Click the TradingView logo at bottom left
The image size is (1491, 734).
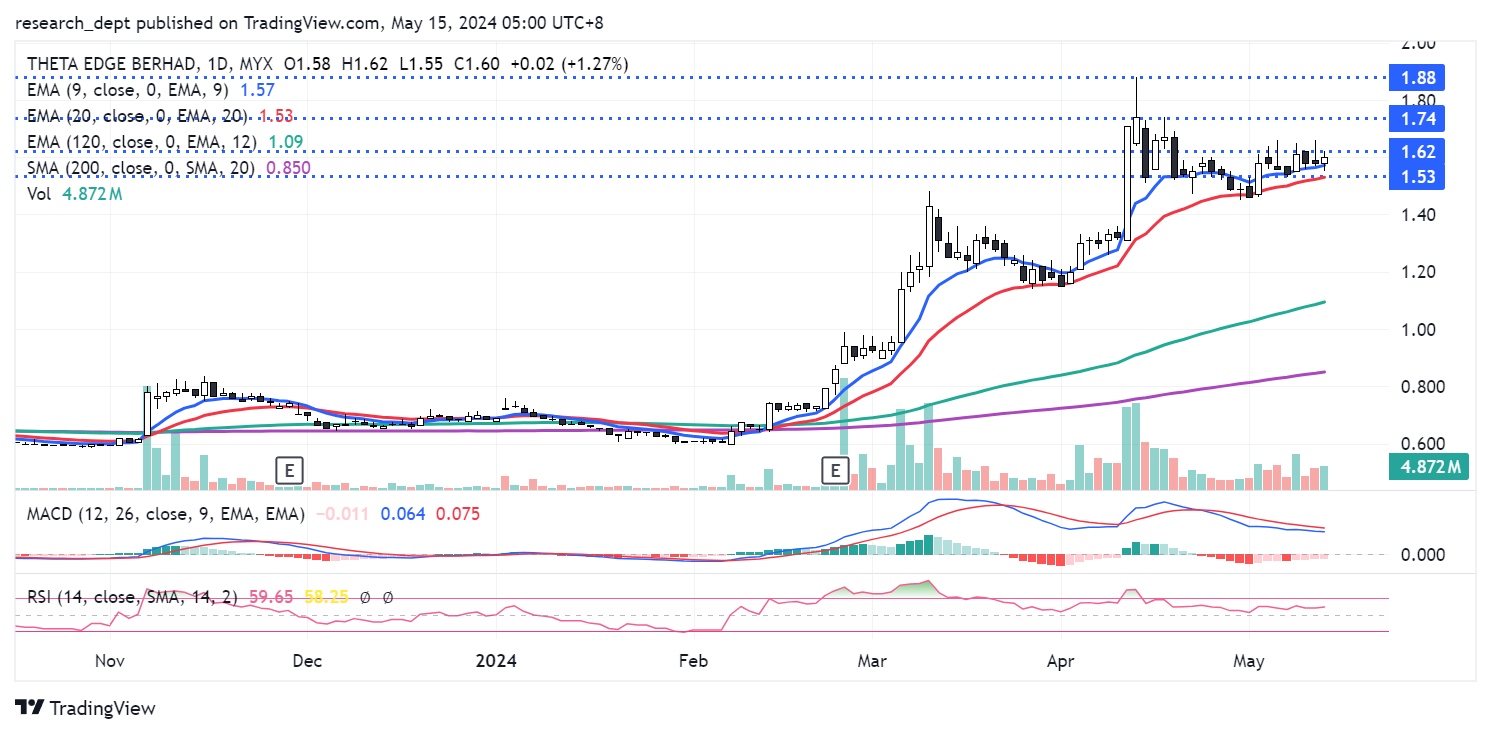tap(86, 708)
